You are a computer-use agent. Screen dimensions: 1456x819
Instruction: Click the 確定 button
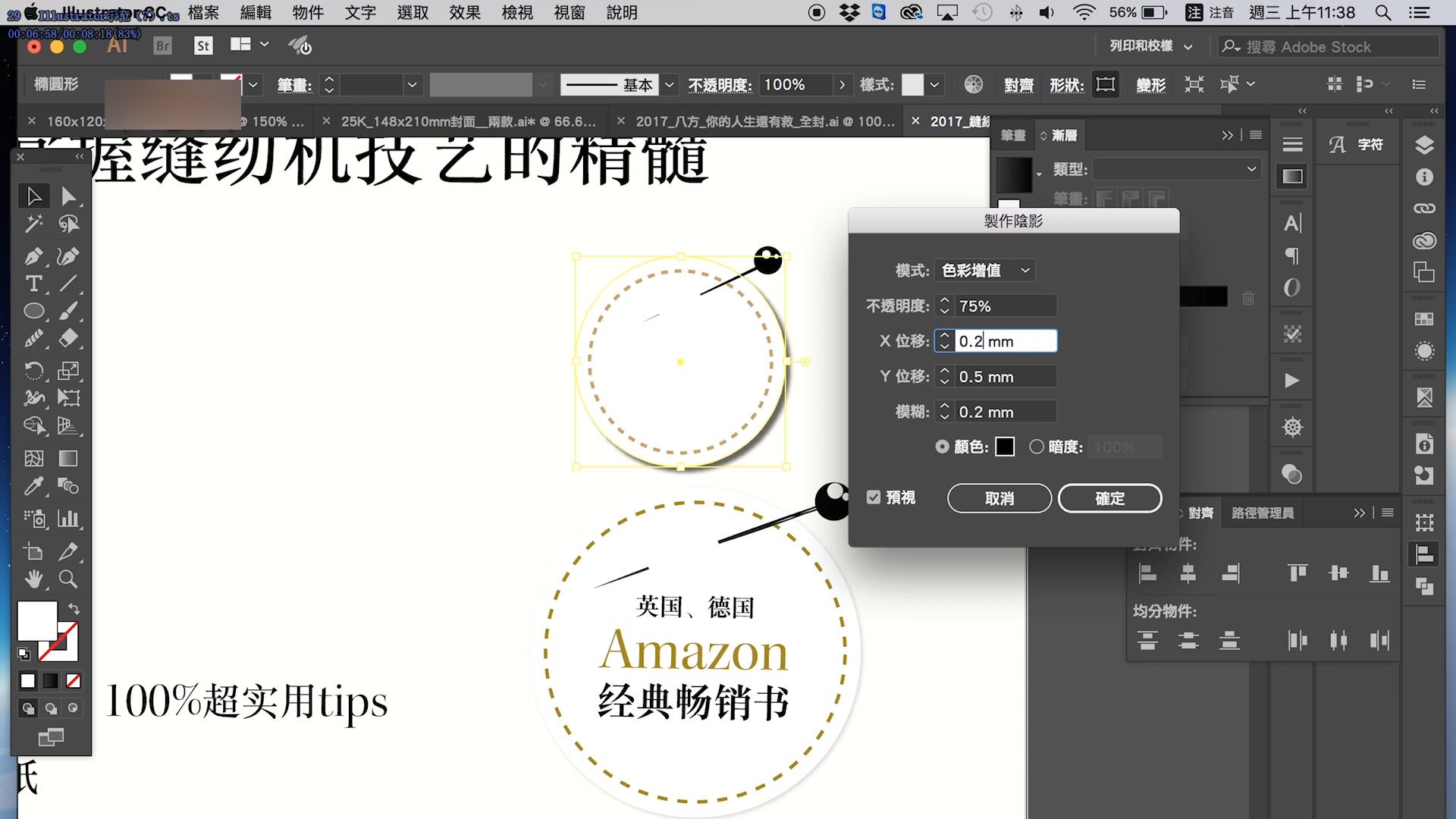[x=1109, y=498]
